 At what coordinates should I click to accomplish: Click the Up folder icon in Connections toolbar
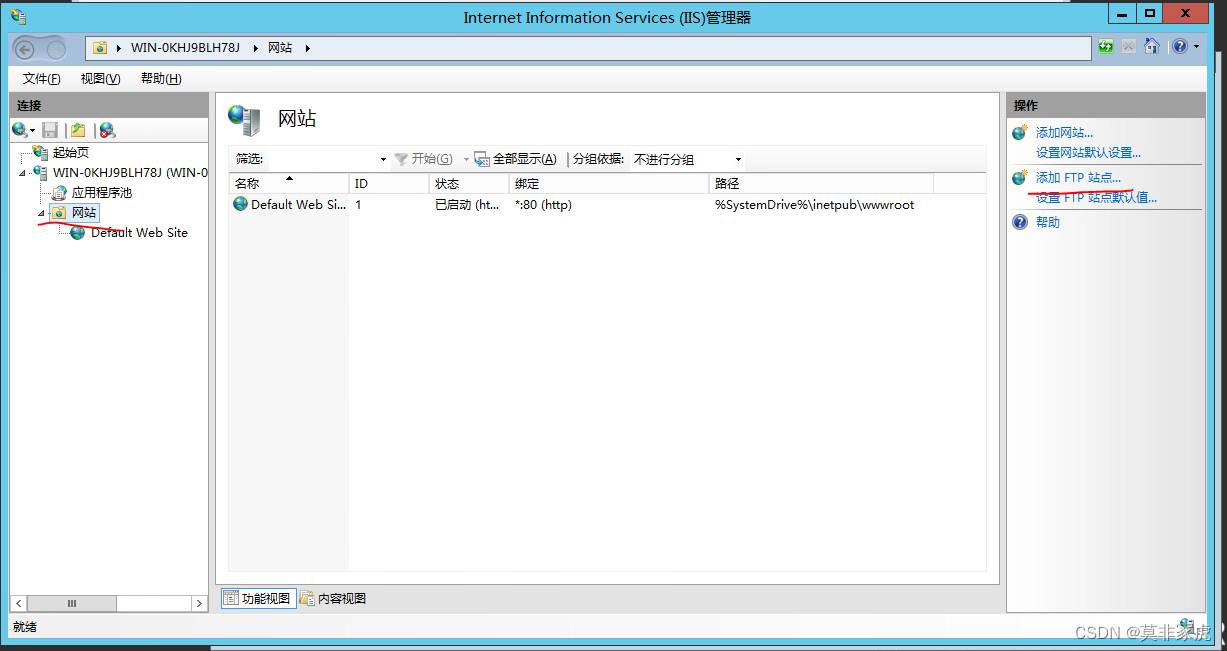[x=78, y=130]
